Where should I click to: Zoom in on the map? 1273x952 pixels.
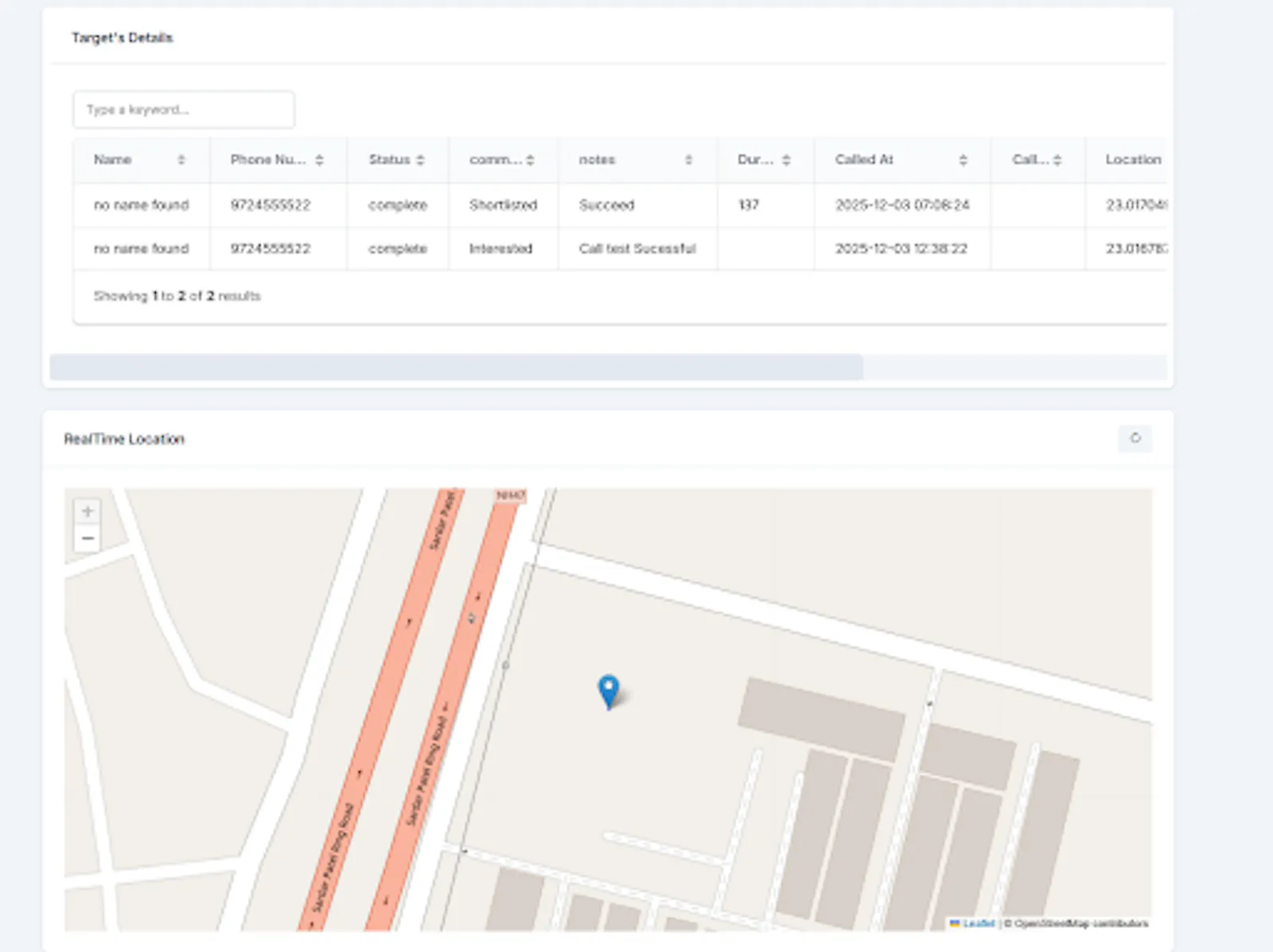[88, 511]
